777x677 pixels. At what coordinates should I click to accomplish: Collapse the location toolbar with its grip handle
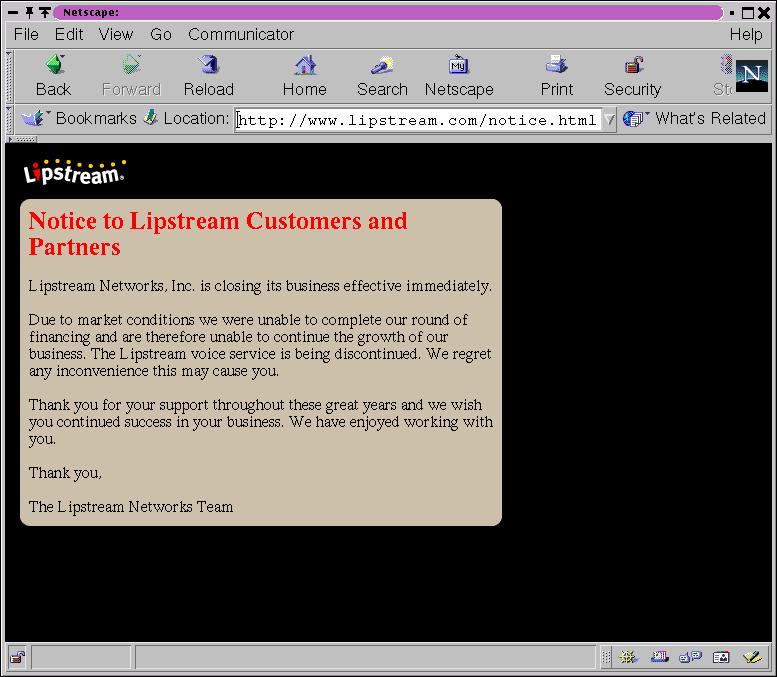point(9,119)
